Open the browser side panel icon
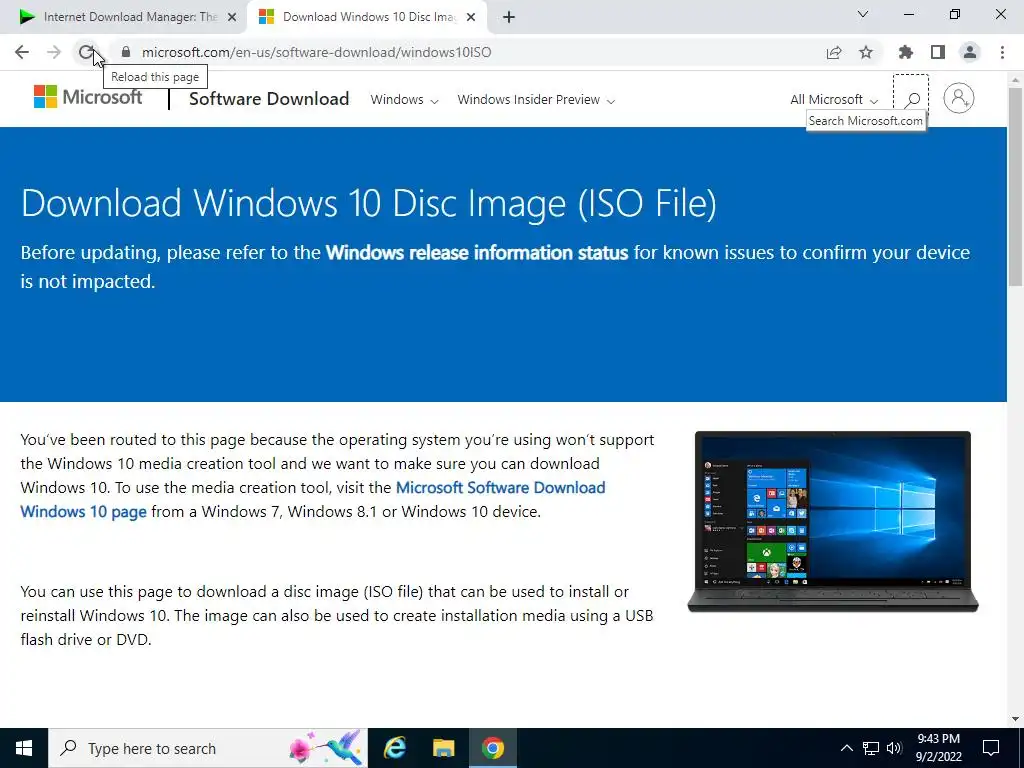Screen dimensions: 1024x768 (938, 52)
